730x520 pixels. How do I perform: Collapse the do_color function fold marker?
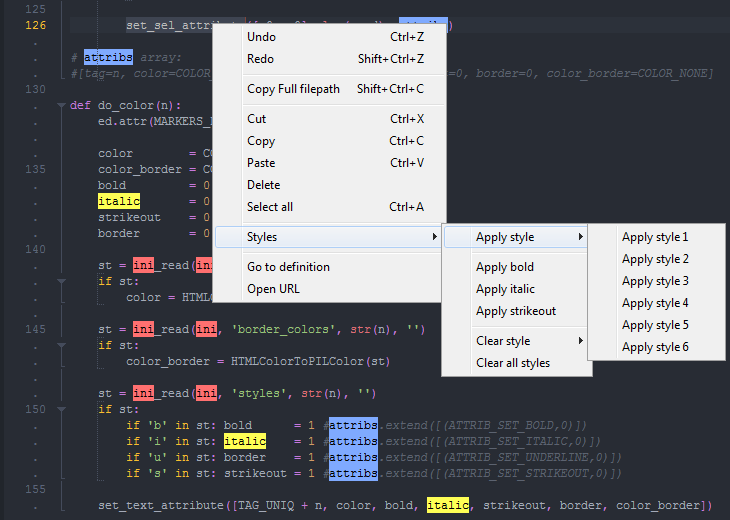point(60,105)
